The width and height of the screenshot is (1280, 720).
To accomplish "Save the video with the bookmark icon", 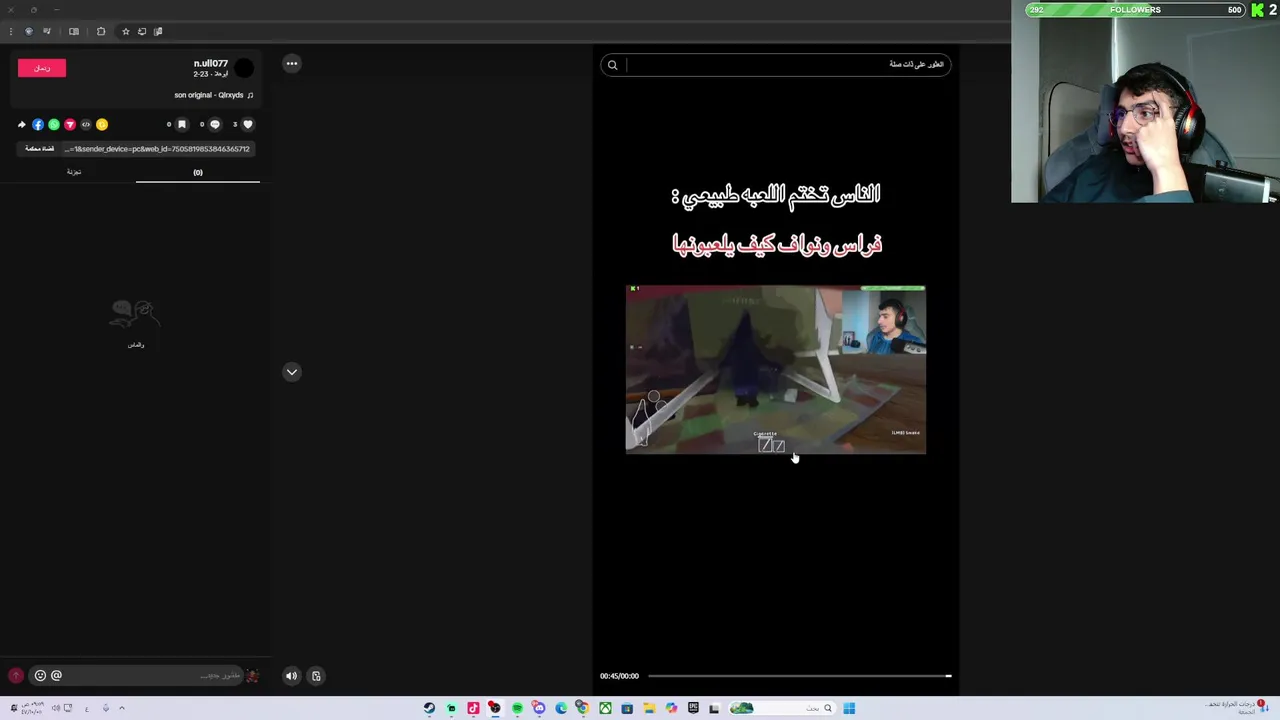I will (182, 125).
